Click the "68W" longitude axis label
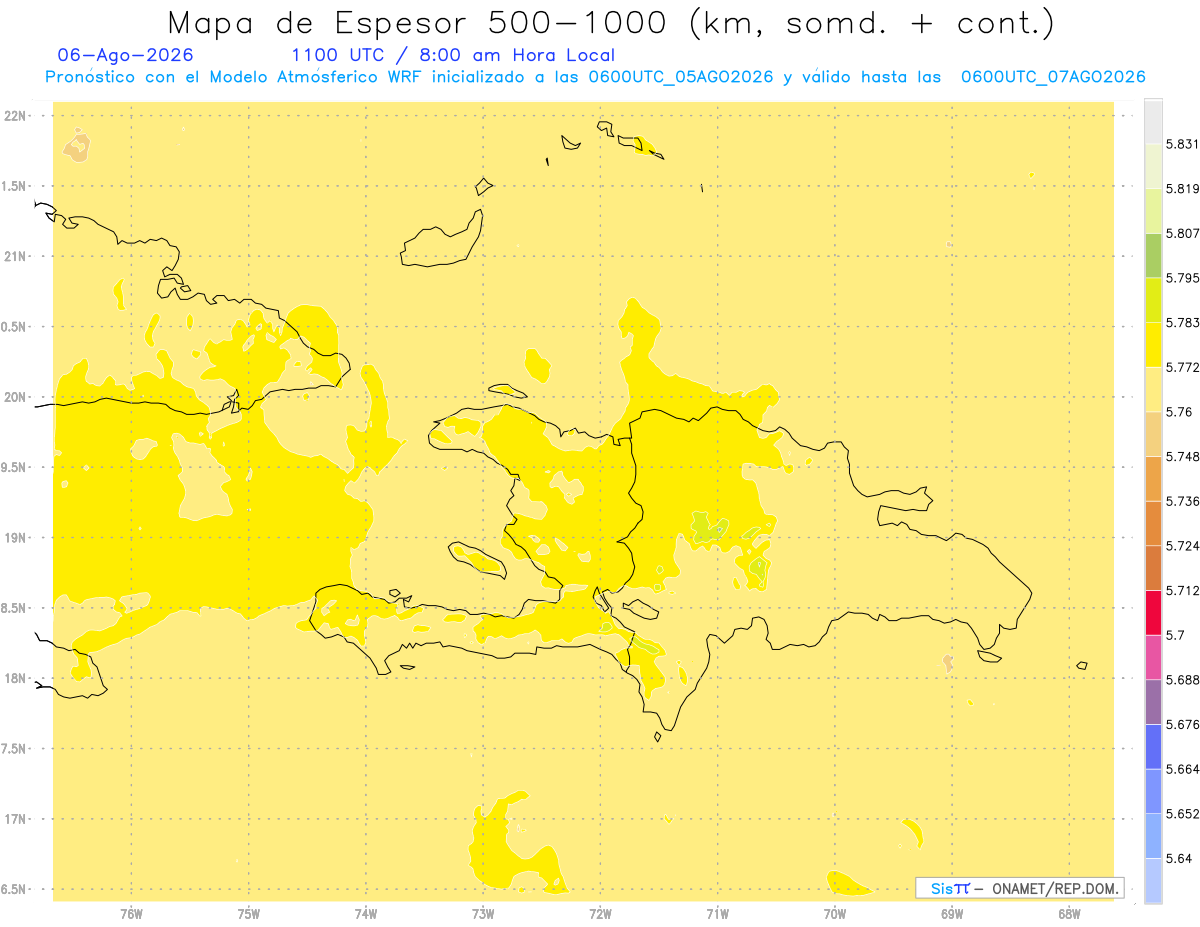The height and width of the screenshot is (927, 1200). [1069, 914]
